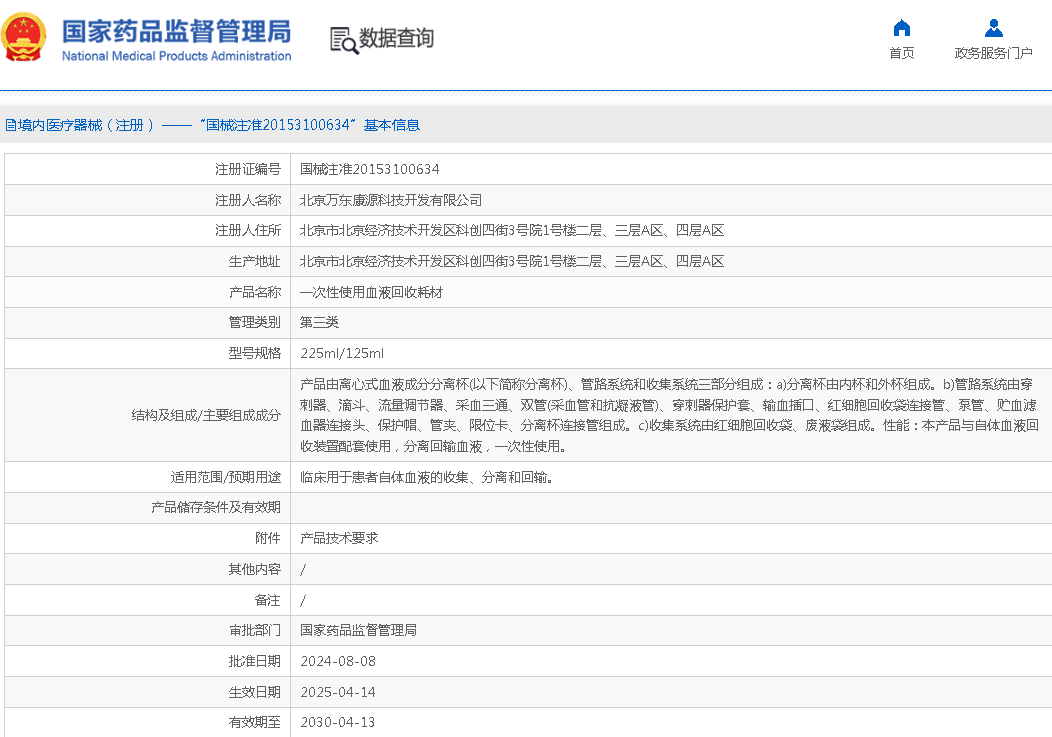Select the 注册人住所 address value

(x=512, y=230)
